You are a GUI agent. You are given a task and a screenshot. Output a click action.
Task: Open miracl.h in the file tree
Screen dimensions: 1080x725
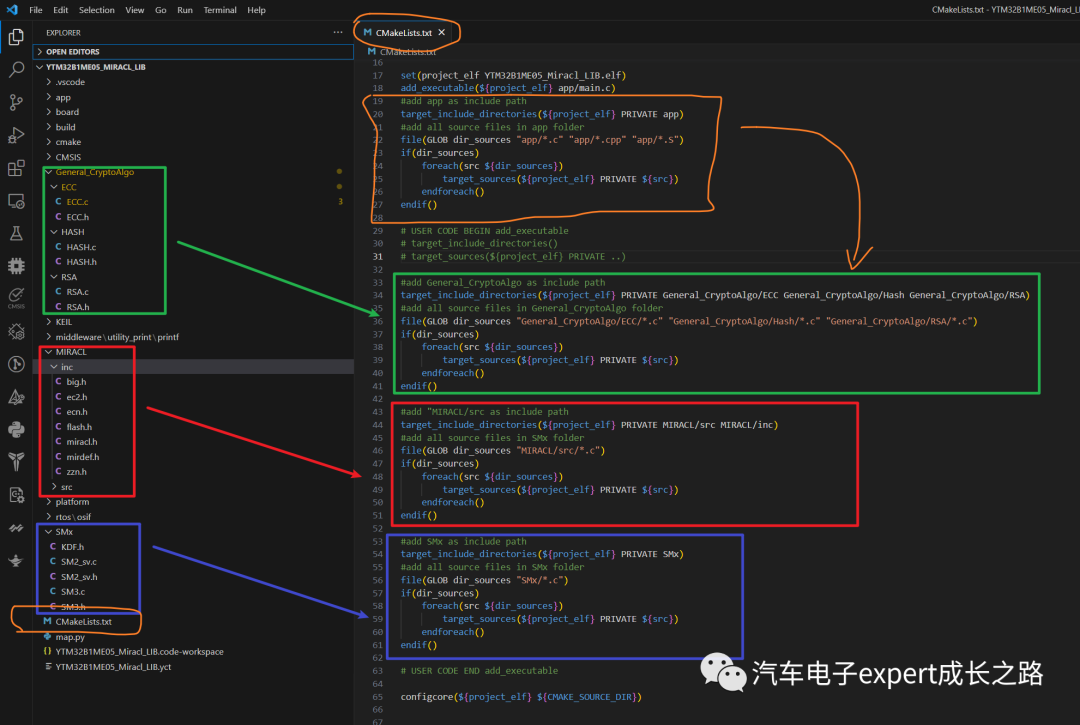pyautogui.click(x=193, y=441)
